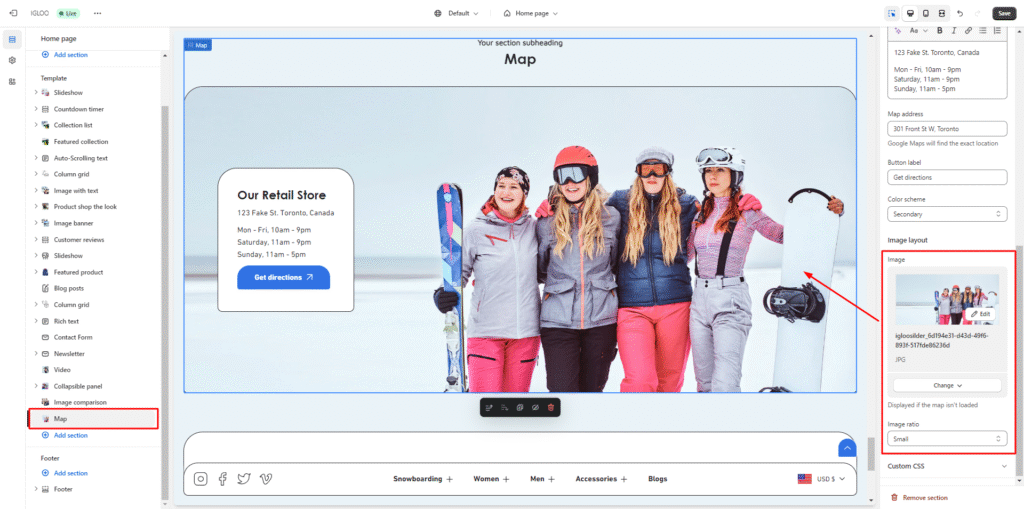This screenshot has width=1024, height=509.
Task: Toggle the inspector selection mode
Action: [x=891, y=13]
